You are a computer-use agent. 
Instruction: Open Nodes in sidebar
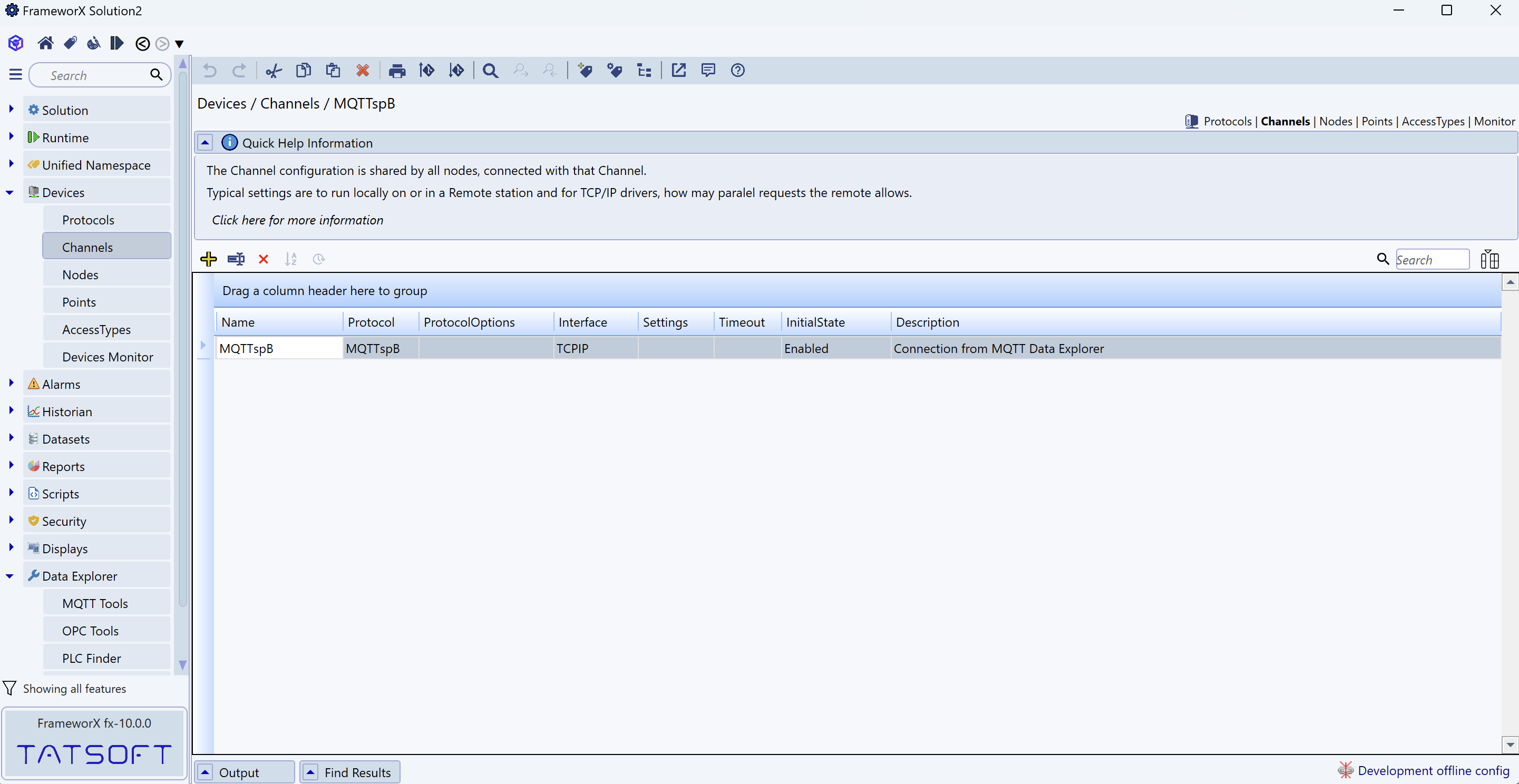click(107, 274)
